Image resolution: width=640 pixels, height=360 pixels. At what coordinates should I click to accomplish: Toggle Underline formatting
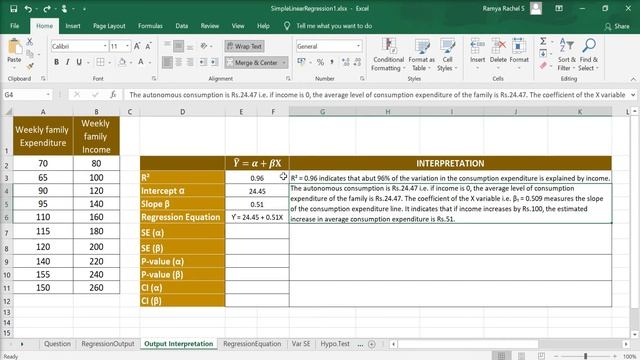[x=79, y=62]
